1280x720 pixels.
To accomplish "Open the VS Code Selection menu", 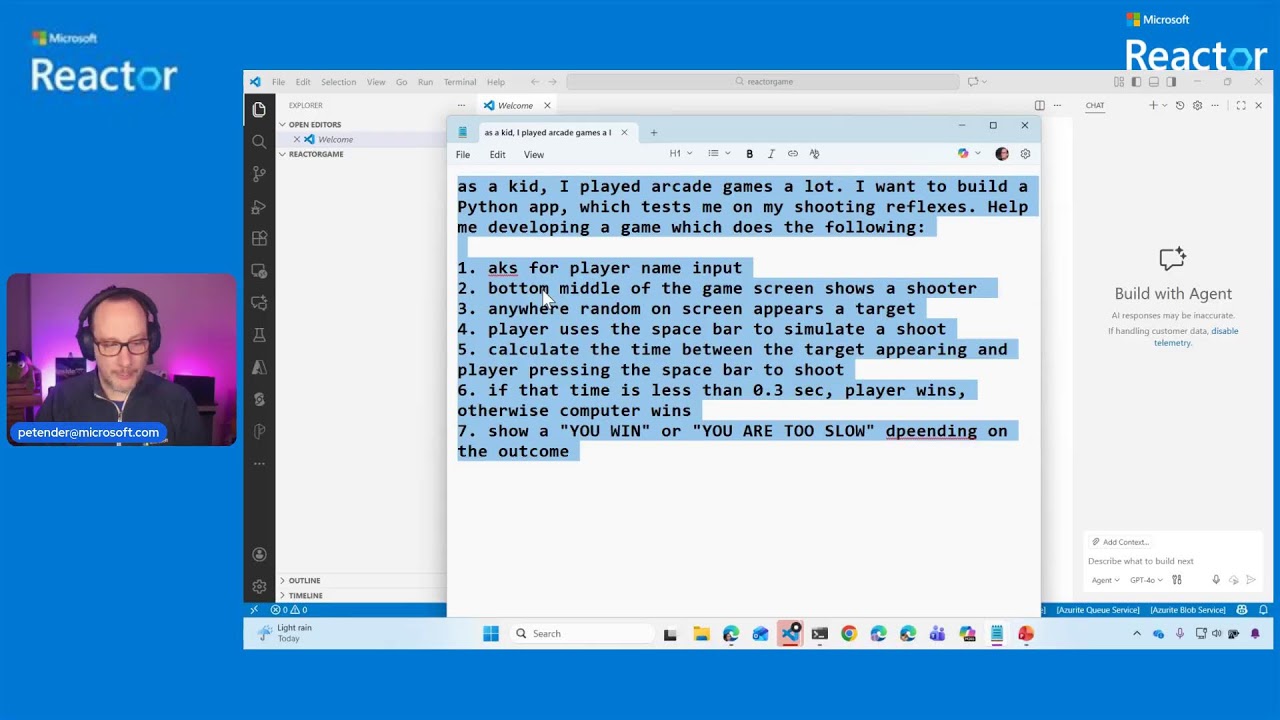I will tap(338, 82).
